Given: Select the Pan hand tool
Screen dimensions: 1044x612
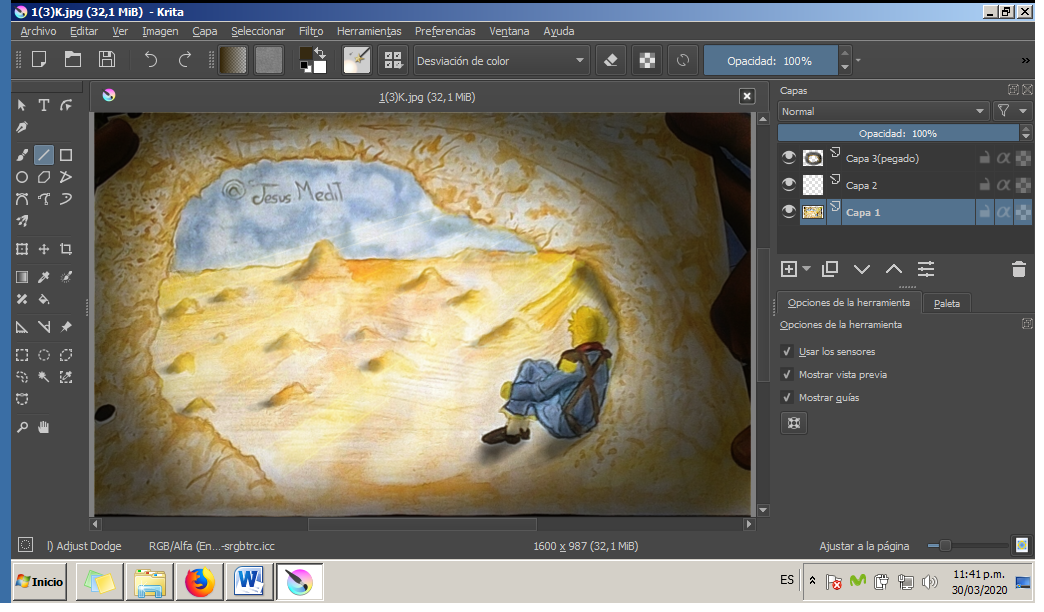Looking at the screenshot, I should (x=44, y=427).
